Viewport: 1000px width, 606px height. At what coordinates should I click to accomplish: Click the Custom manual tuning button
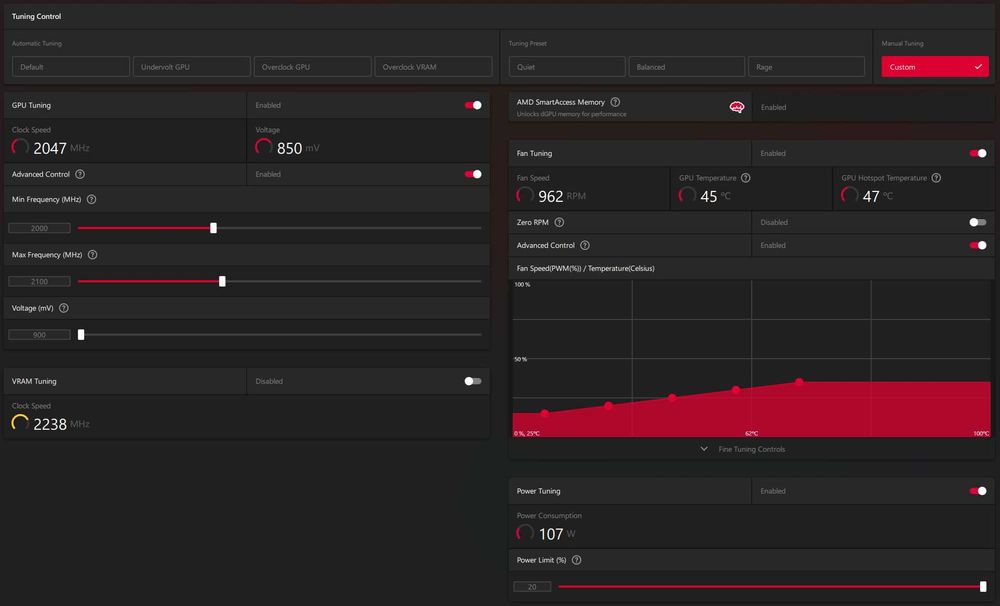pos(935,66)
